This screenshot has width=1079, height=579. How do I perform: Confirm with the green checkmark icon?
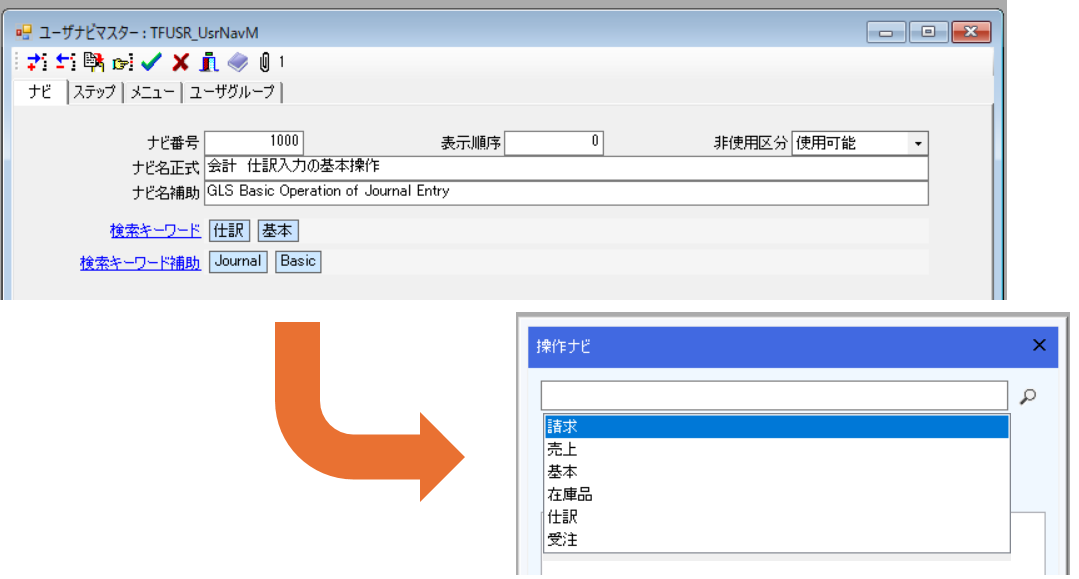151,63
